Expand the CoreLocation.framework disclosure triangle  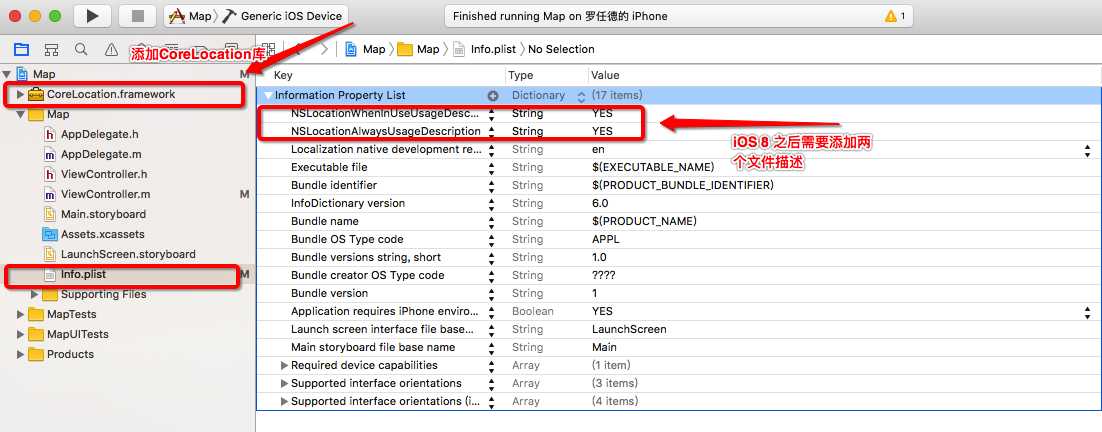[20, 94]
